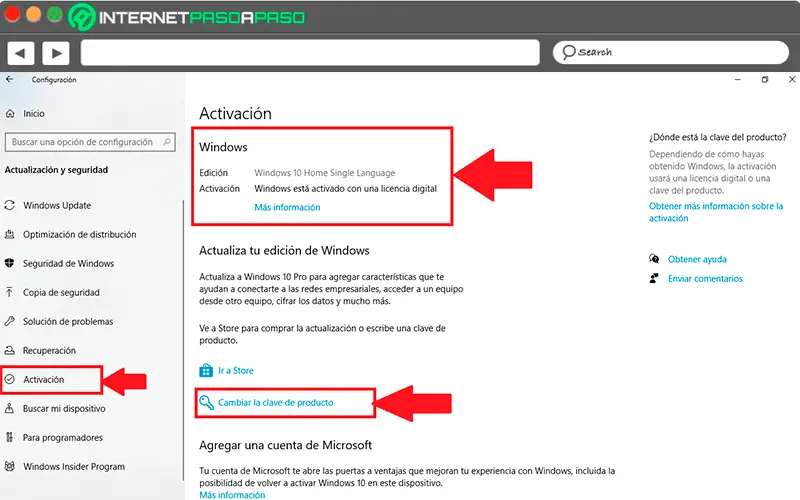
Task: Click the yellow minimize dot
Action: point(34,14)
